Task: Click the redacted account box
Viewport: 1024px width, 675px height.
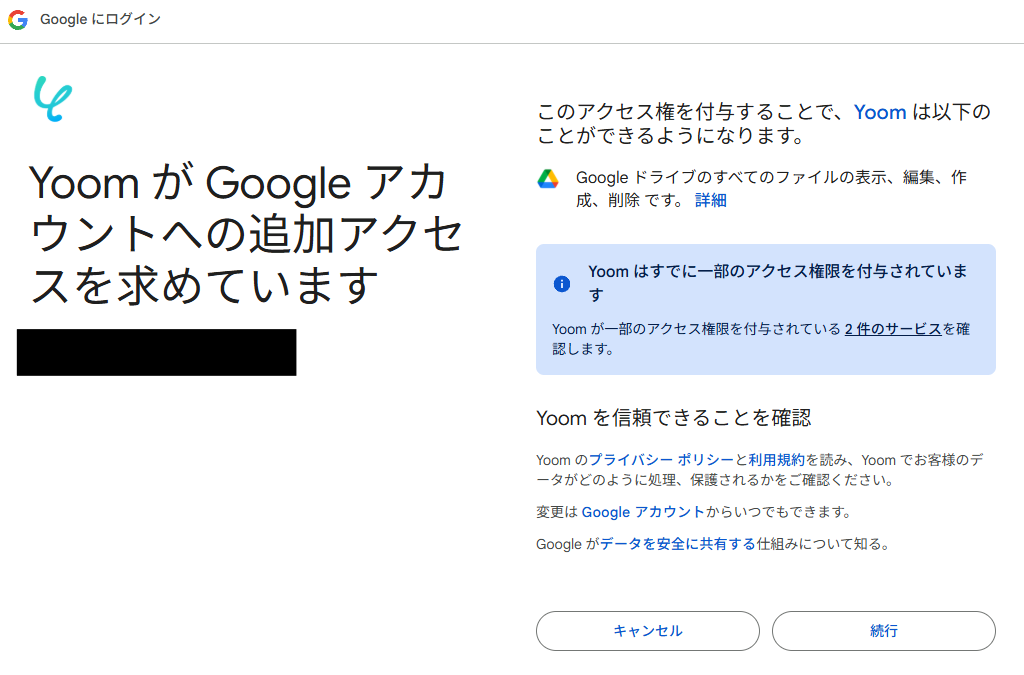Action: pyautogui.click(x=157, y=352)
